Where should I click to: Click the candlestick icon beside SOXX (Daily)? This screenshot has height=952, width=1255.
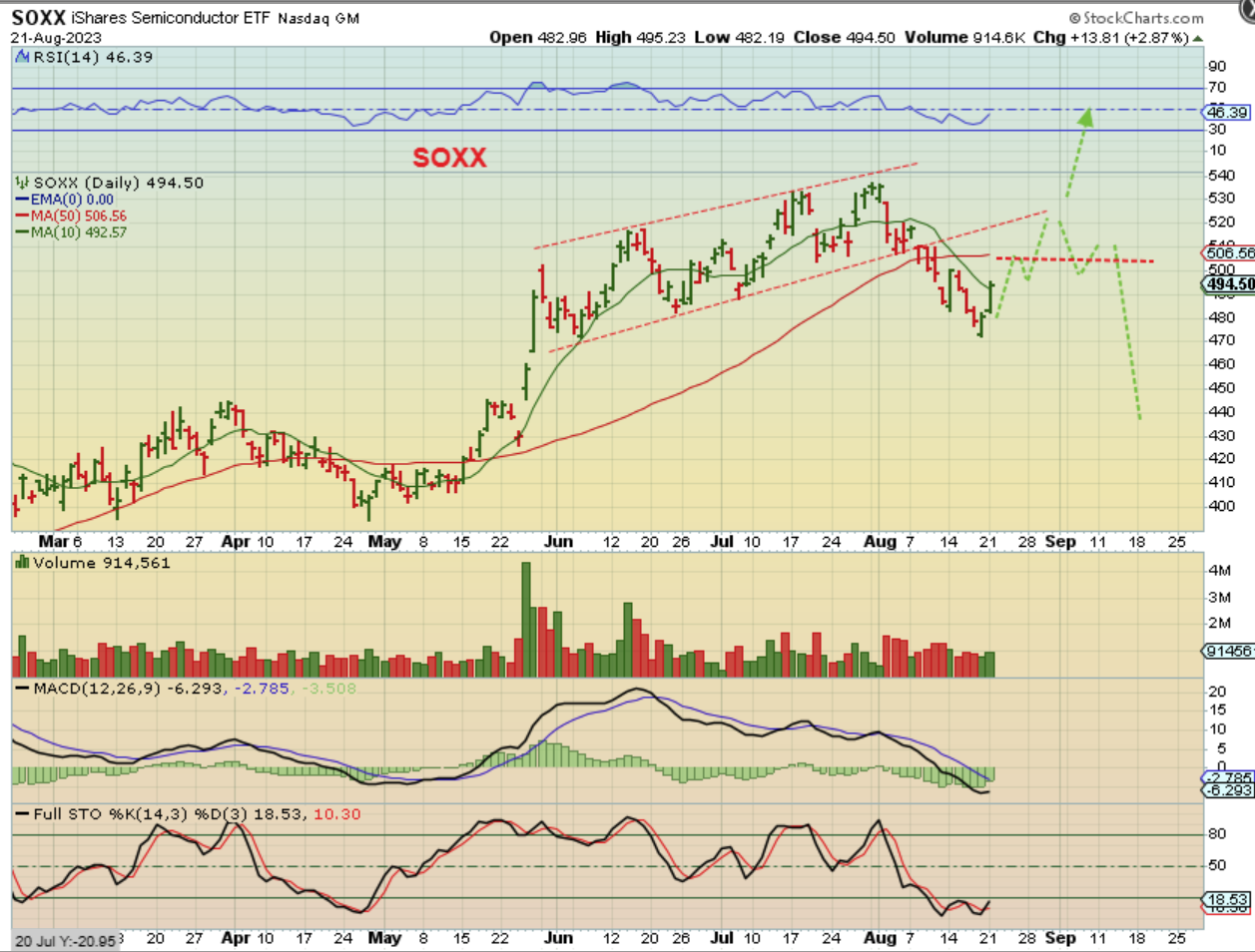[x=23, y=183]
